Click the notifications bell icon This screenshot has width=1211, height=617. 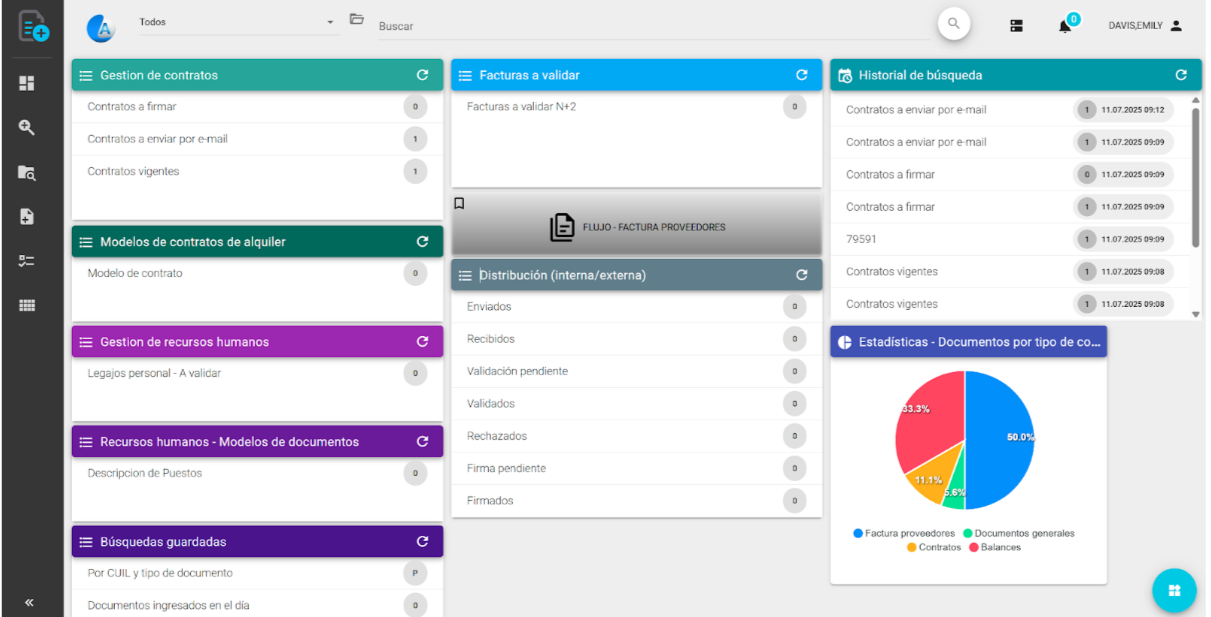pos(1065,26)
